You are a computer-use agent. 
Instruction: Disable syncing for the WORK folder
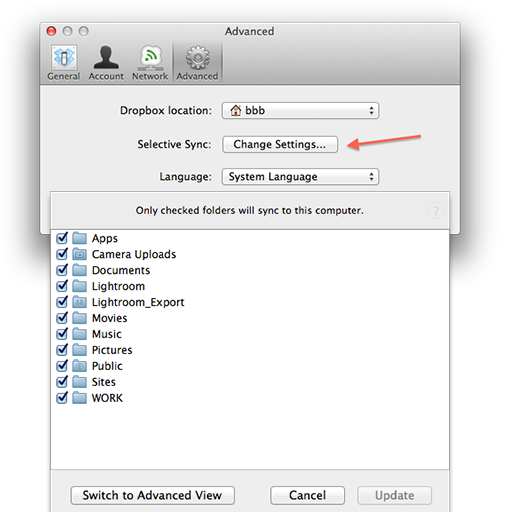[x=62, y=398]
